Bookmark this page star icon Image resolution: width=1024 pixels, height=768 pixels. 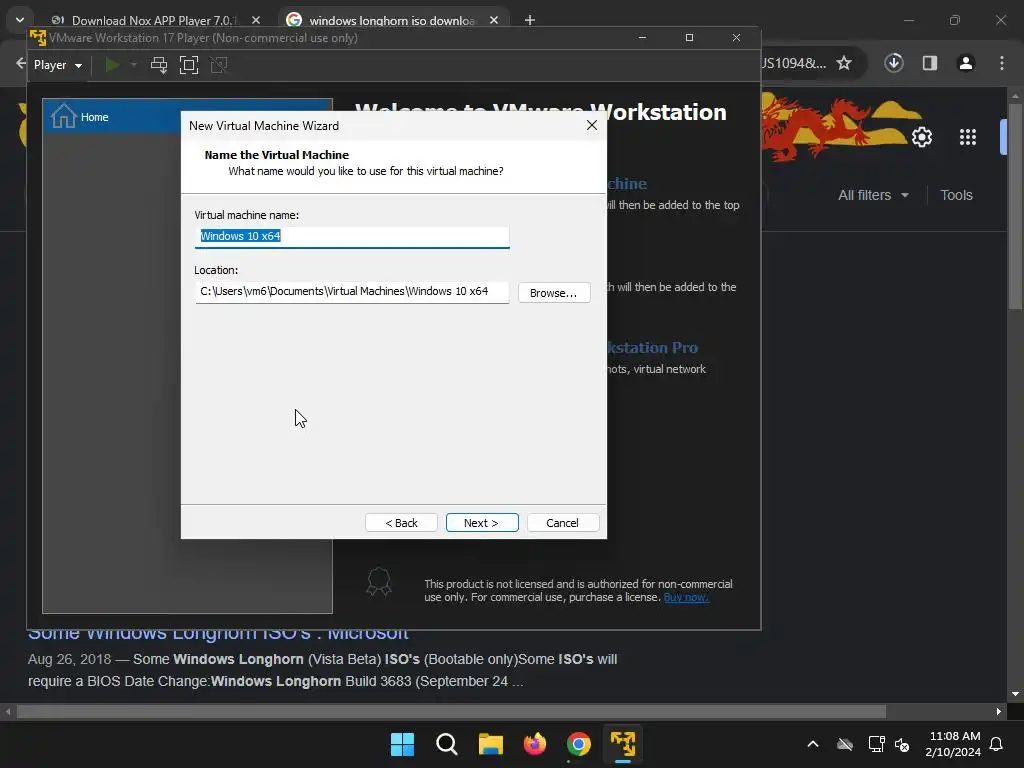(844, 63)
